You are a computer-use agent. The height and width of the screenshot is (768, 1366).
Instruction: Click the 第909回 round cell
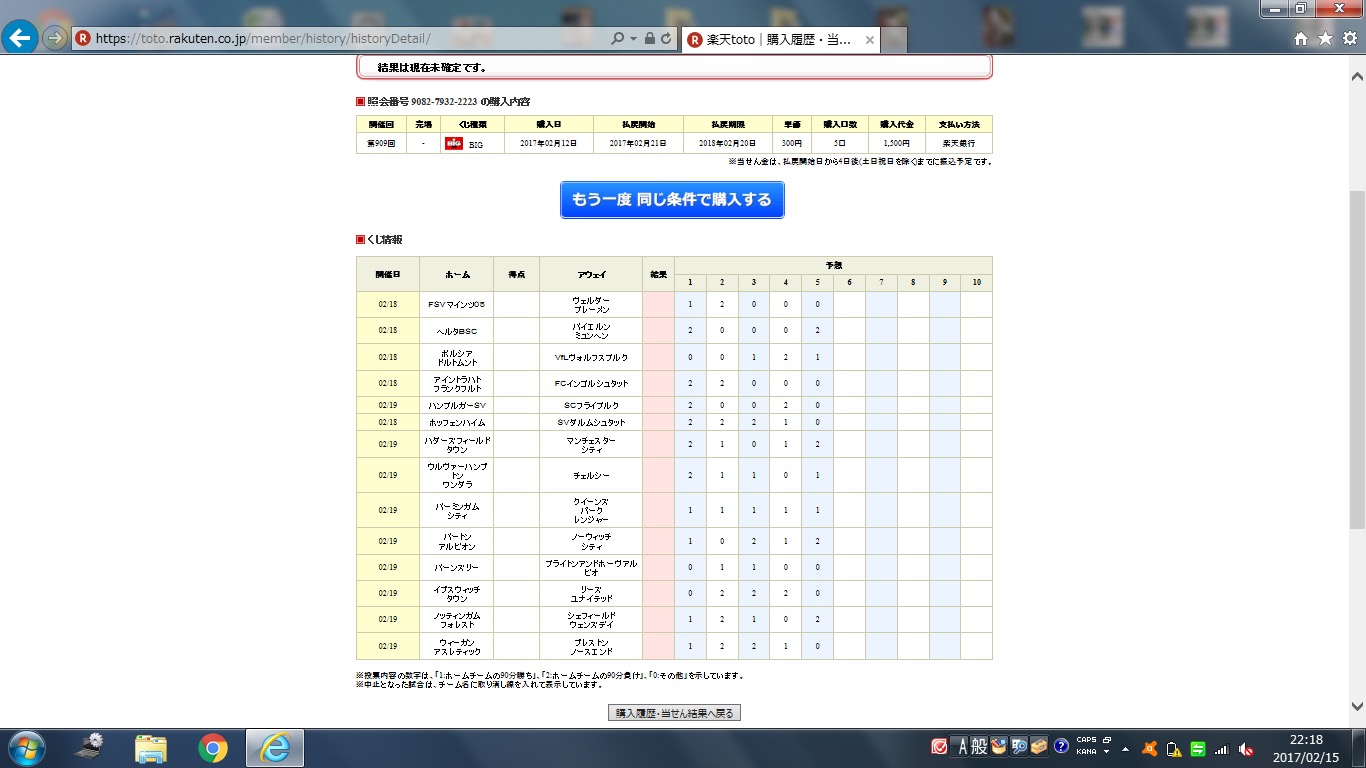click(x=382, y=144)
